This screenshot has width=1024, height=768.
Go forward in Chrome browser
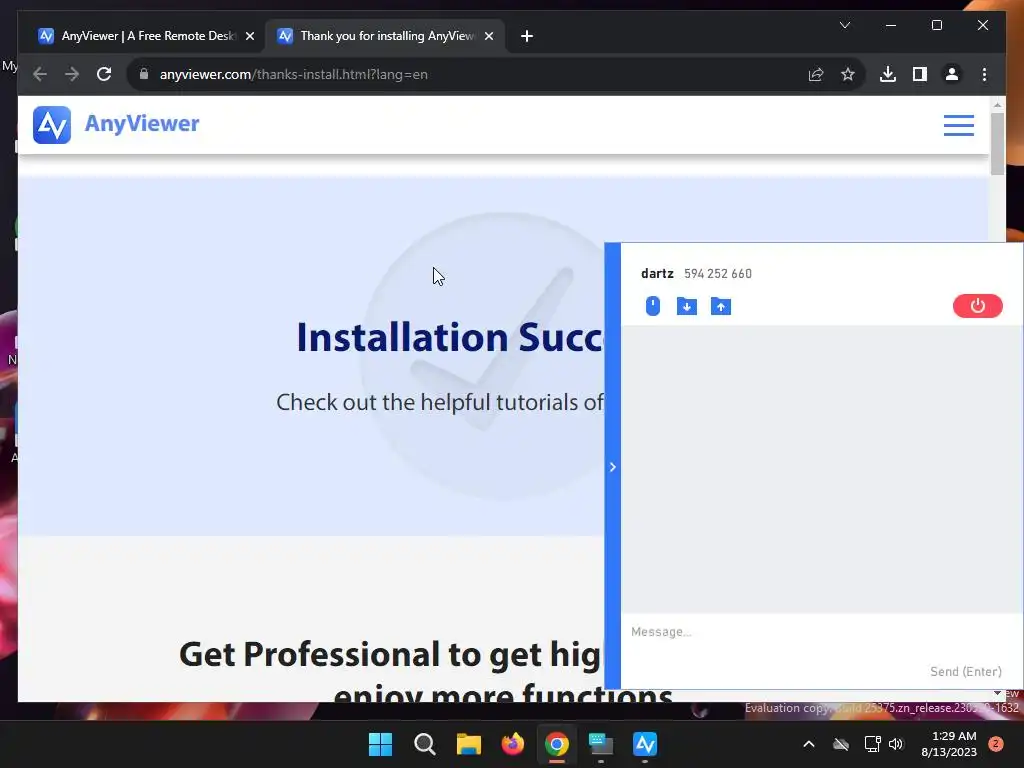[72, 74]
